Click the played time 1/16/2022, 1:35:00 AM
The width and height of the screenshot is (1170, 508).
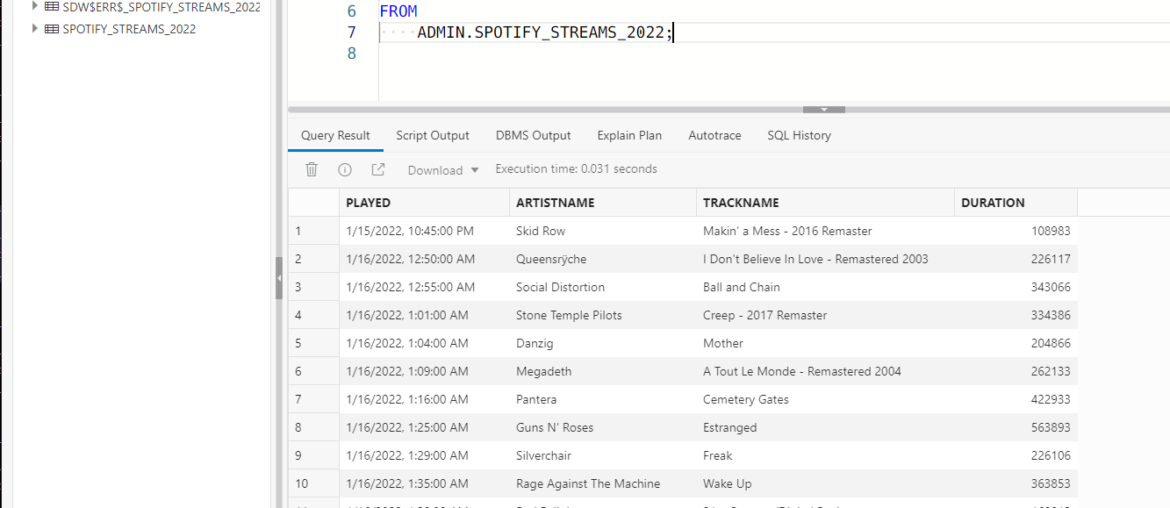tap(424, 484)
